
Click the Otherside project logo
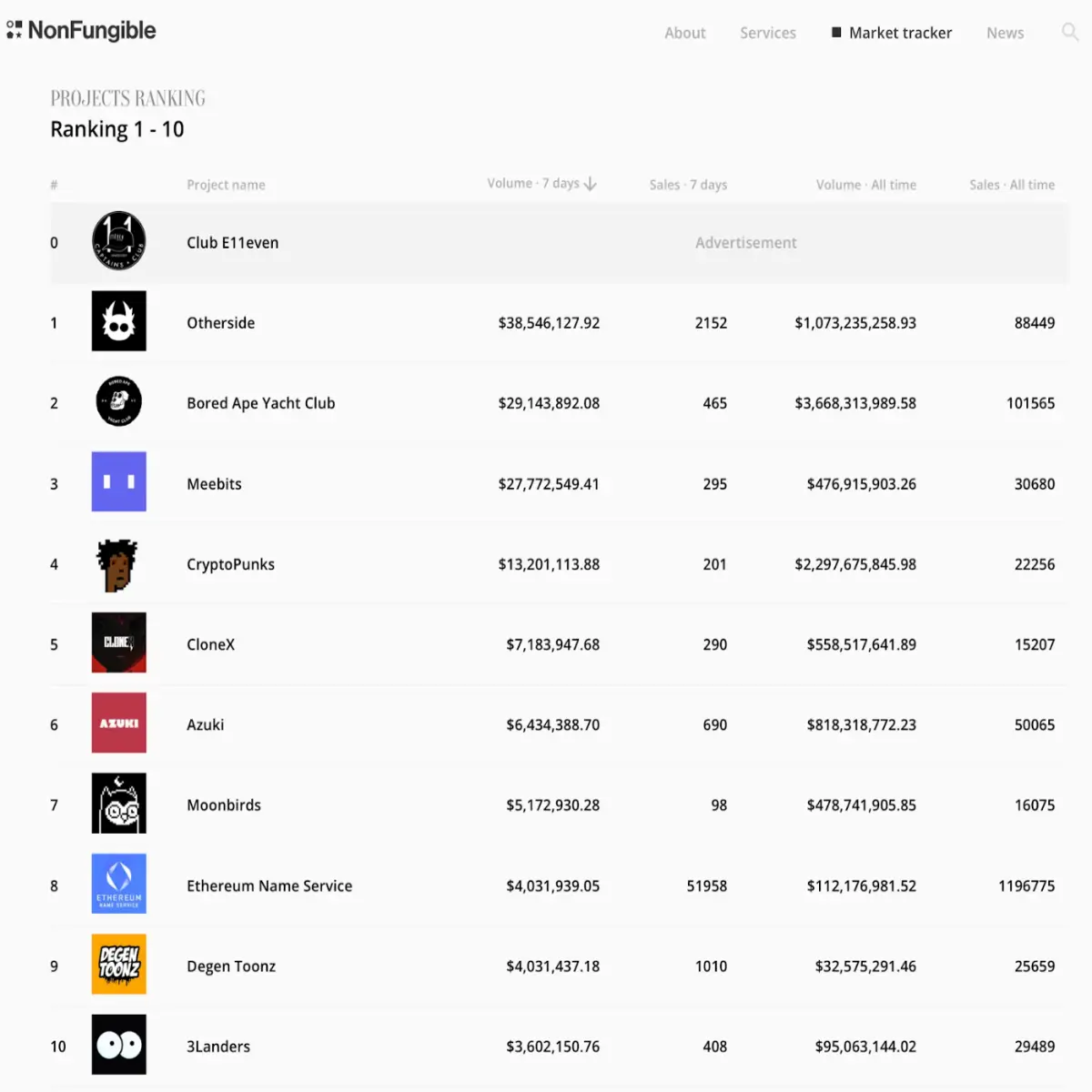[x=119, y=321]
